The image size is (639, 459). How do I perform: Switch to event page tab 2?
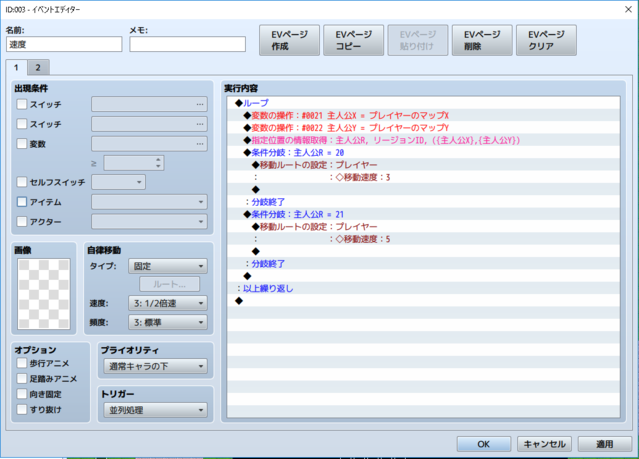(38, 68)
